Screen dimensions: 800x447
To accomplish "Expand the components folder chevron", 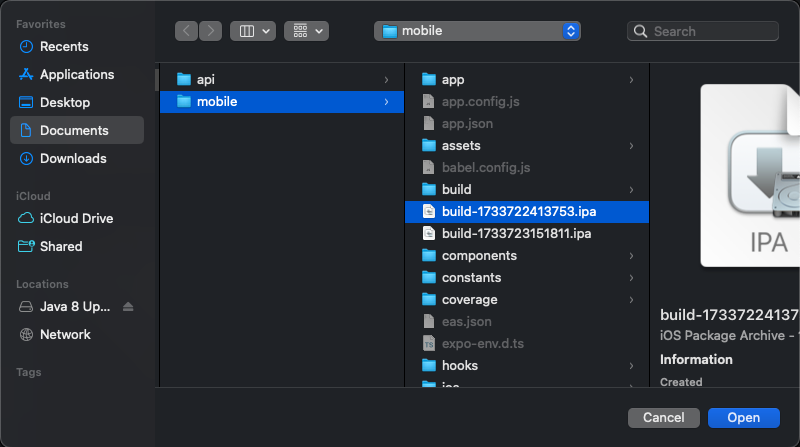I will pos(632,256).
